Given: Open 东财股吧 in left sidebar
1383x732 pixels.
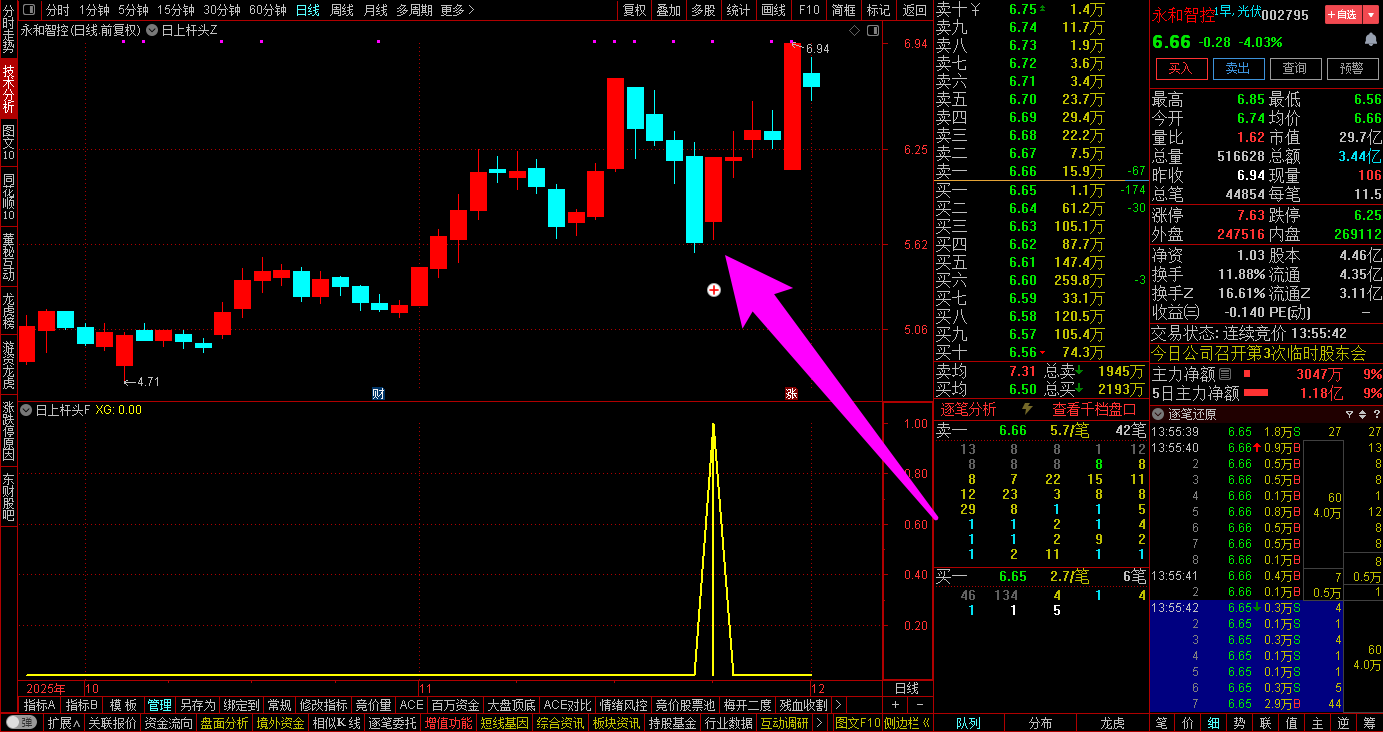Looking at the screenshot, I should tap(8, 496).
